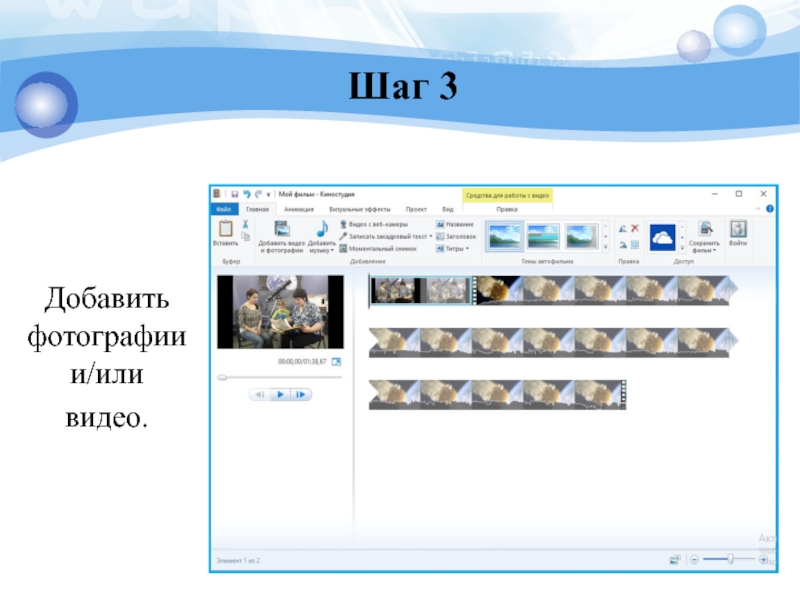This screenshot has height=600, width=800.
Task: Click the Redo arrow in title bar
Action: 258,194
